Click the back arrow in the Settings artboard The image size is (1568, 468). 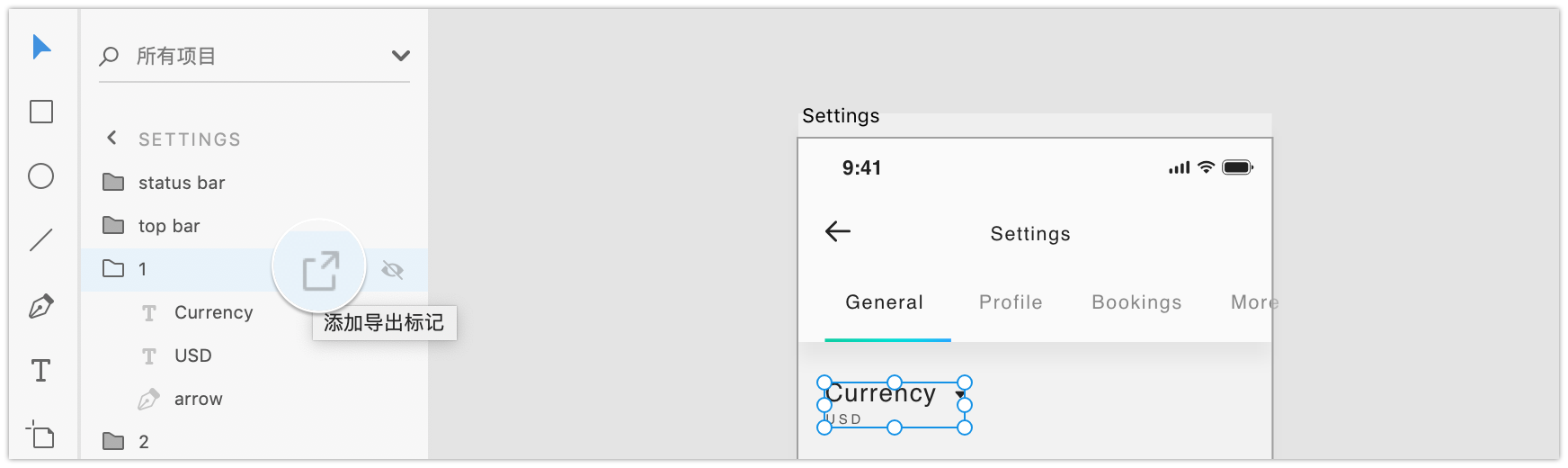(838, 232)
